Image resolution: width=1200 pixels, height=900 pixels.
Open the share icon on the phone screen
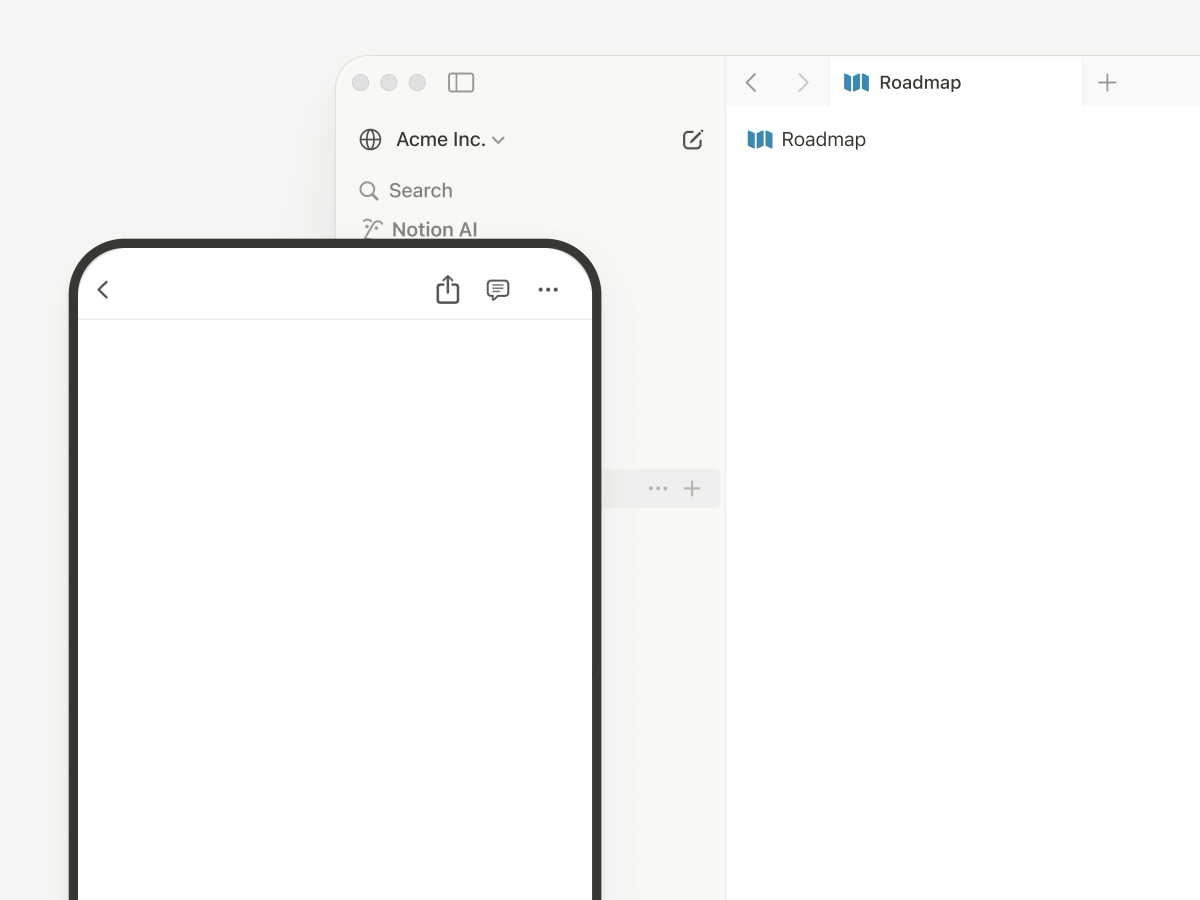pos(447,289)
